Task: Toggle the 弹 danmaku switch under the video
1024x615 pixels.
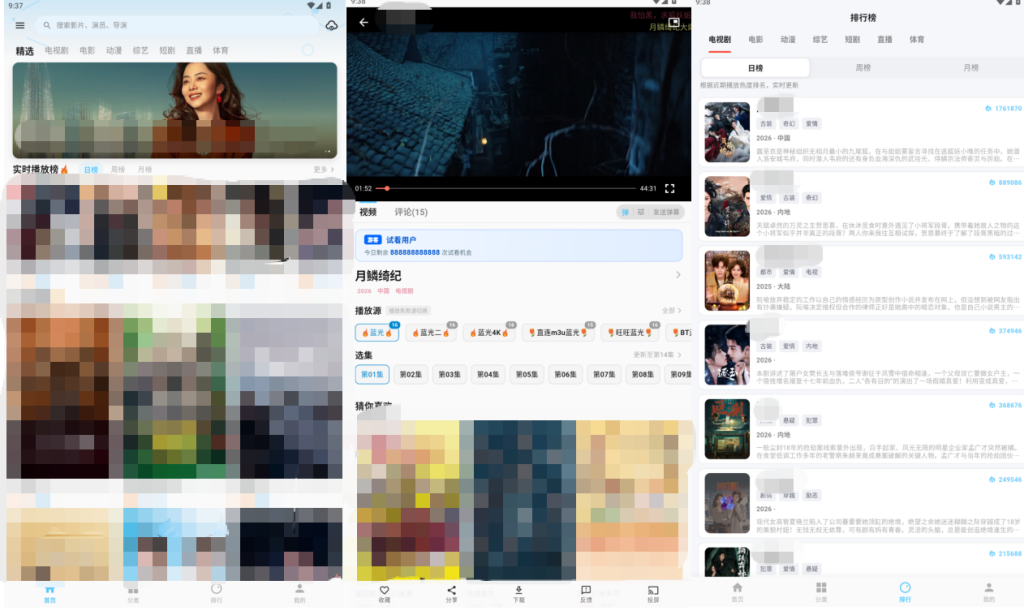Action: [625, 212]
